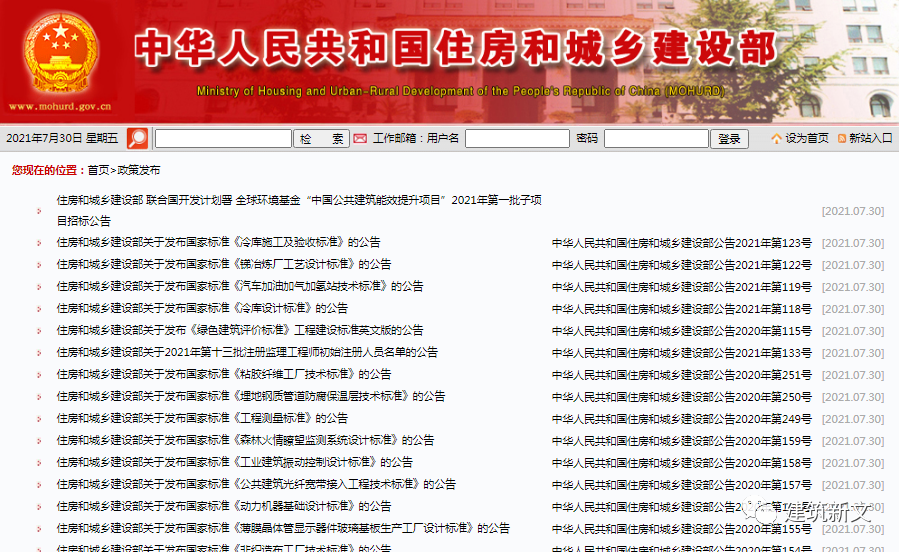Click the red bullet before 动力机器基础设计标准 row
Image resolution: width=901 pixels, height=552 pixels.
pos(39,507)
